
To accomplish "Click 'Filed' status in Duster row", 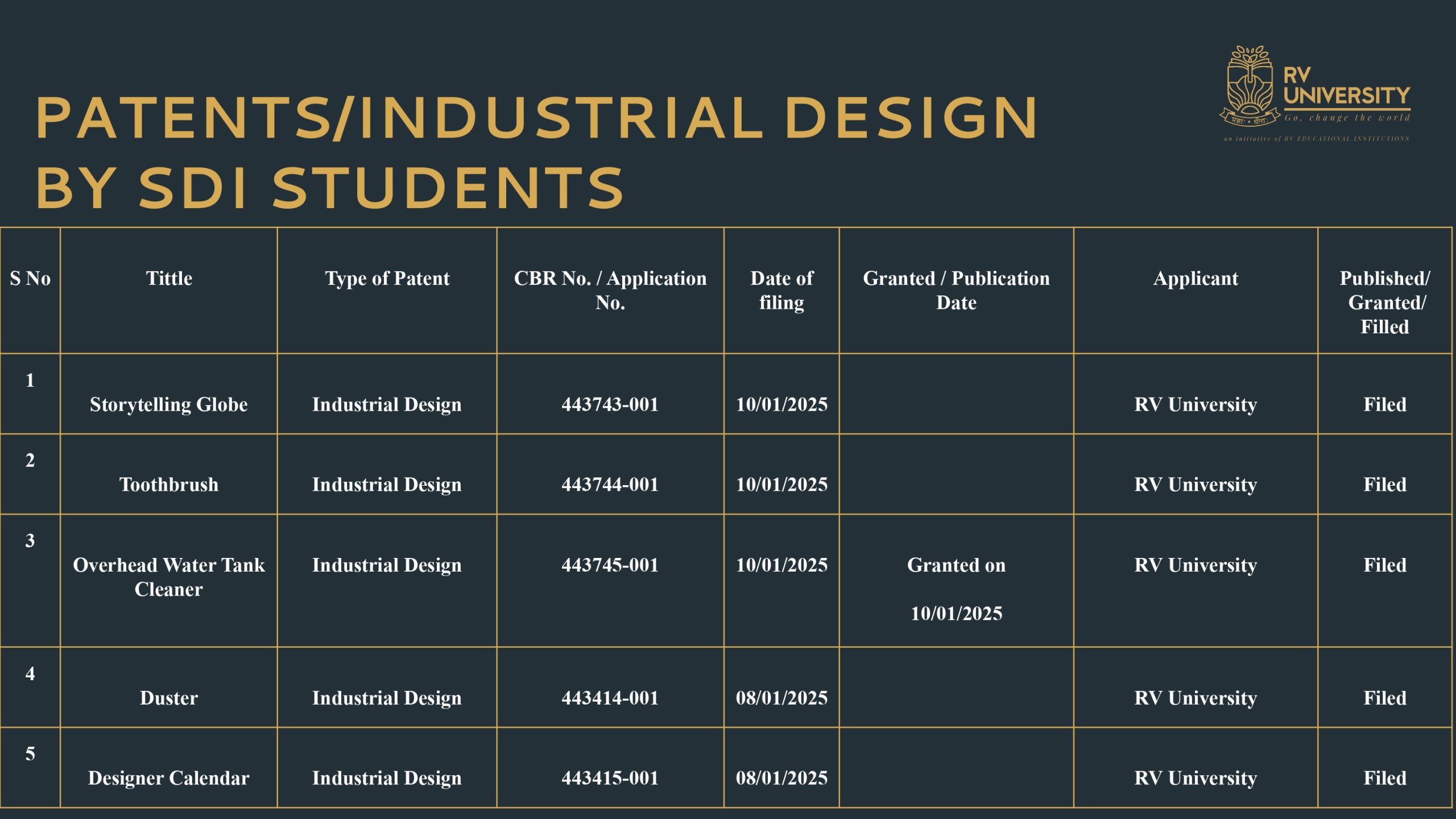I will 1384,698.
